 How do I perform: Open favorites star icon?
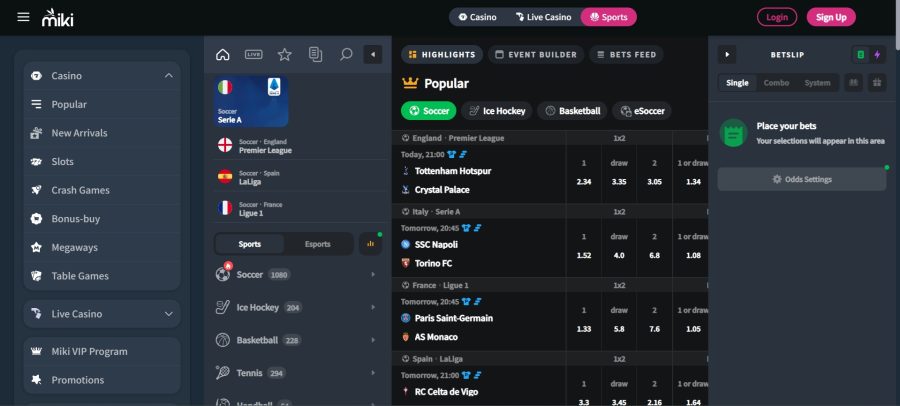click(284, 54)
